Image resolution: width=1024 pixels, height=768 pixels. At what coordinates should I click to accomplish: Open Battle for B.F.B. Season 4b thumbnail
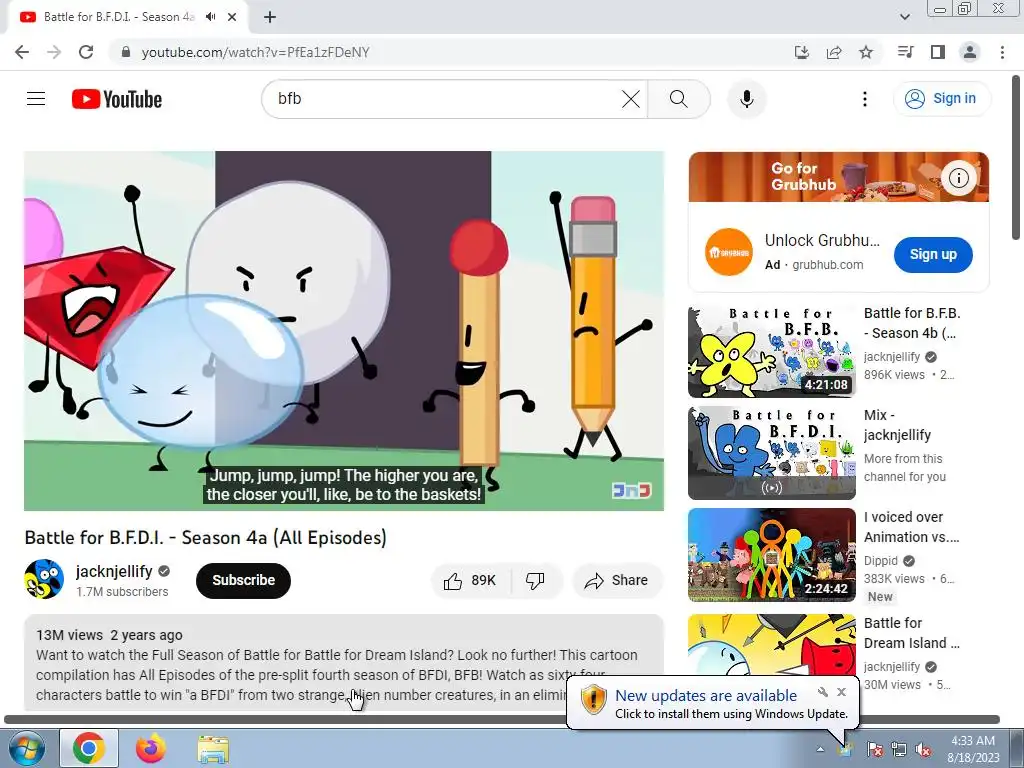771,351
